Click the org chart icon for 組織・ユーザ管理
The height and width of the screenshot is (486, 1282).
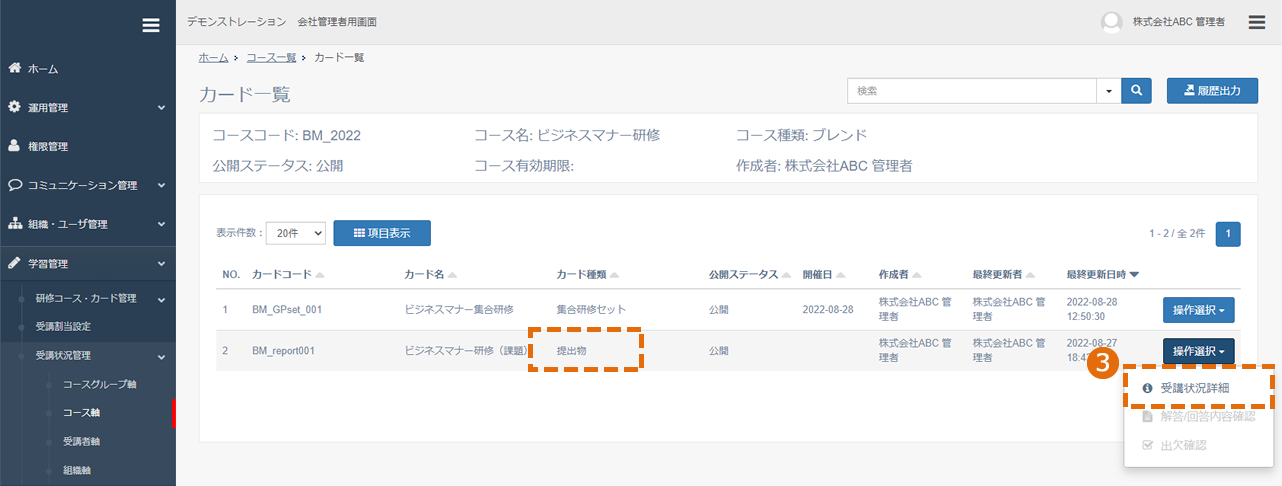(15, 224)
